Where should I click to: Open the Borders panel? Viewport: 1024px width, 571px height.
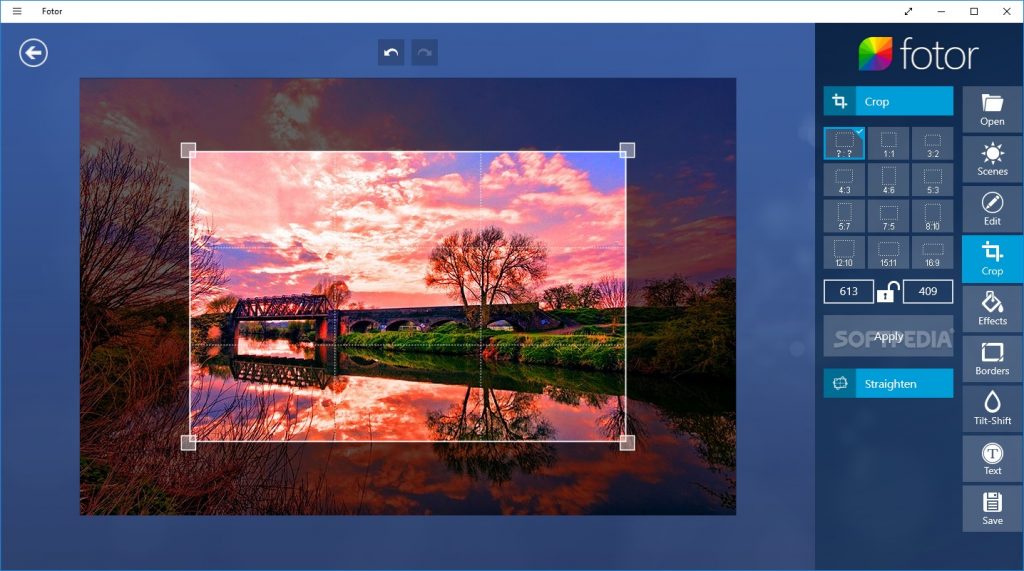point(992,359)
